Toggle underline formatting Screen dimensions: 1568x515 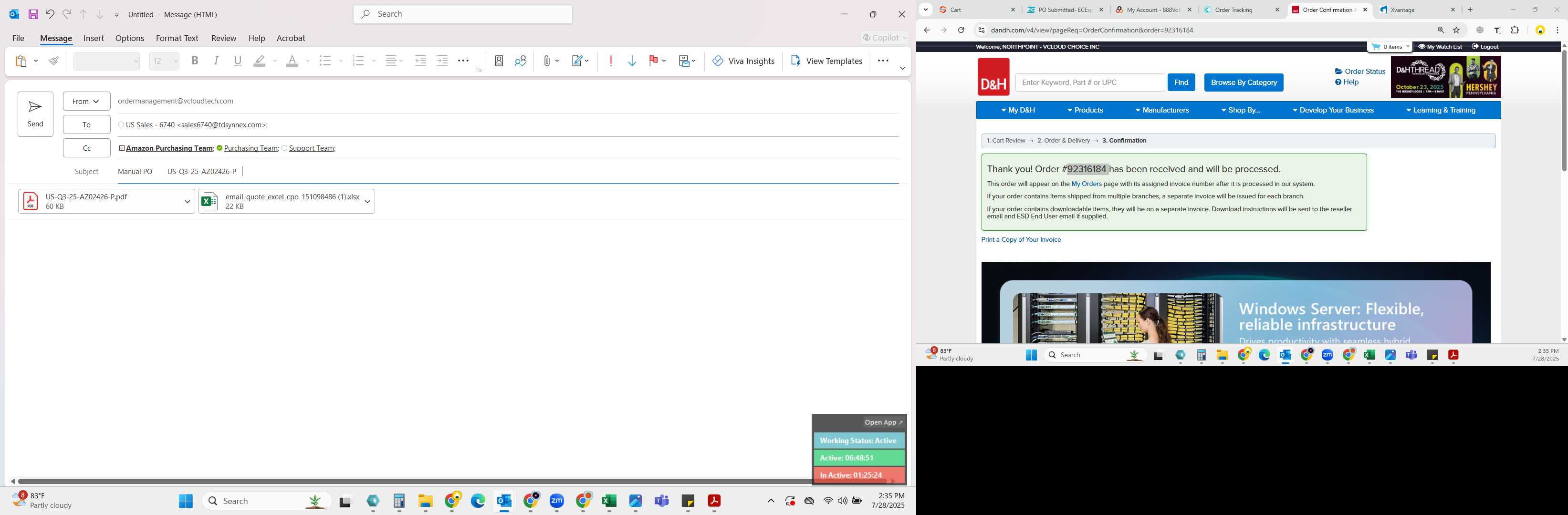[238, 61]
